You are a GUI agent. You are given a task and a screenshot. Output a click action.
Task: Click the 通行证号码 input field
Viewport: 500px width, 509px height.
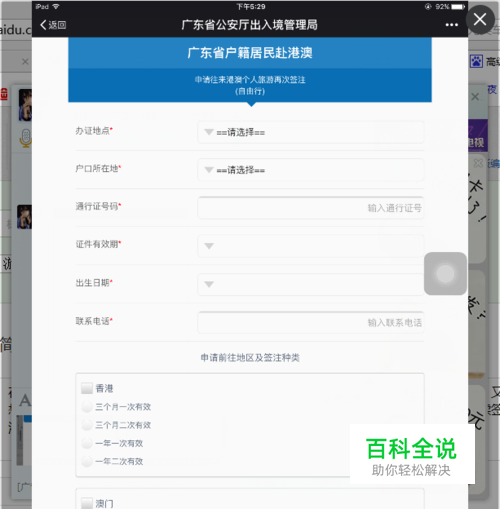tap(311, 208)
